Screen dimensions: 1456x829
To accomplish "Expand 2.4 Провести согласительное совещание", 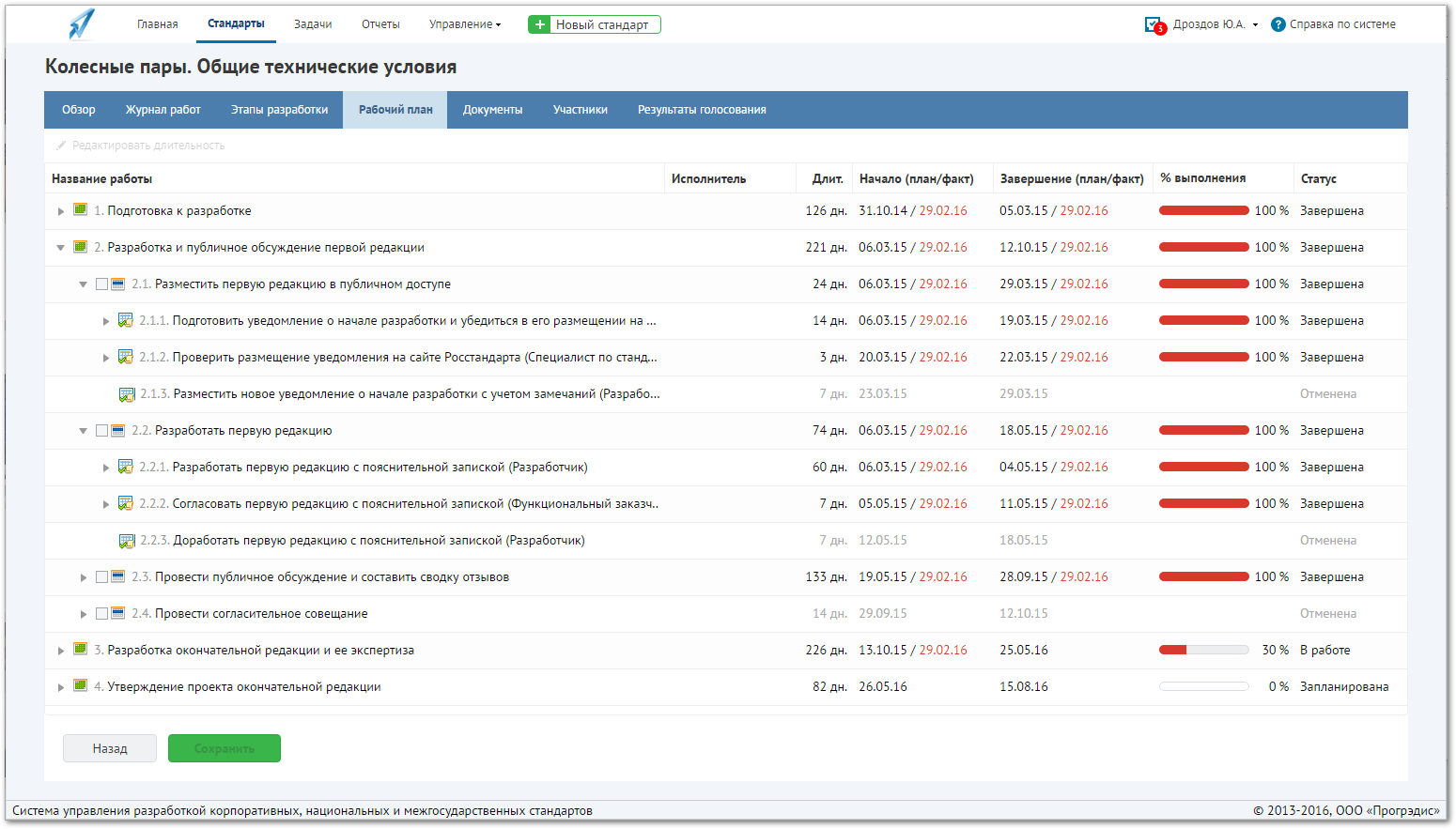I will point(84,614).
